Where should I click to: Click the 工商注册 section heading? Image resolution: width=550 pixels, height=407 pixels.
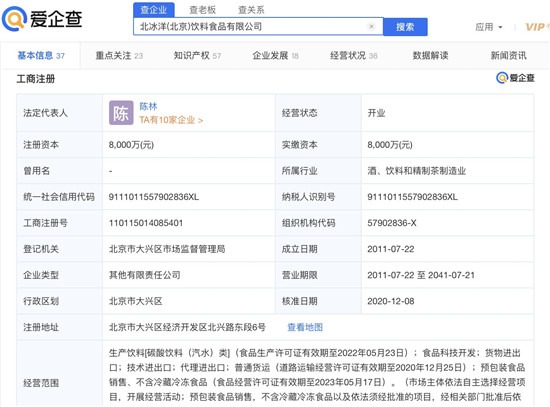click(36, 79)
